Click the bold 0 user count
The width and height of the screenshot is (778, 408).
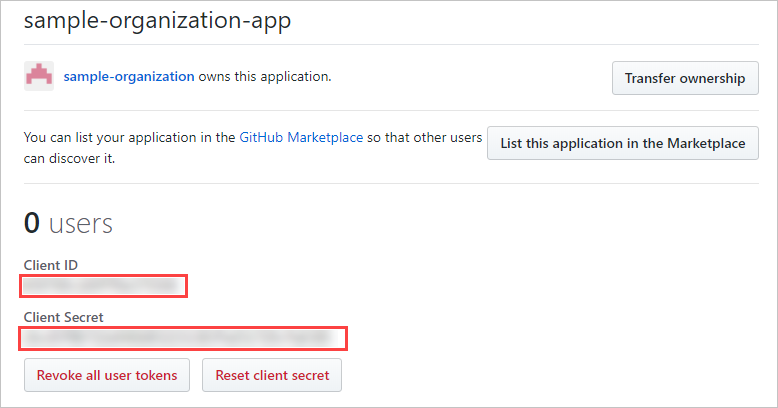click(32, 223)
